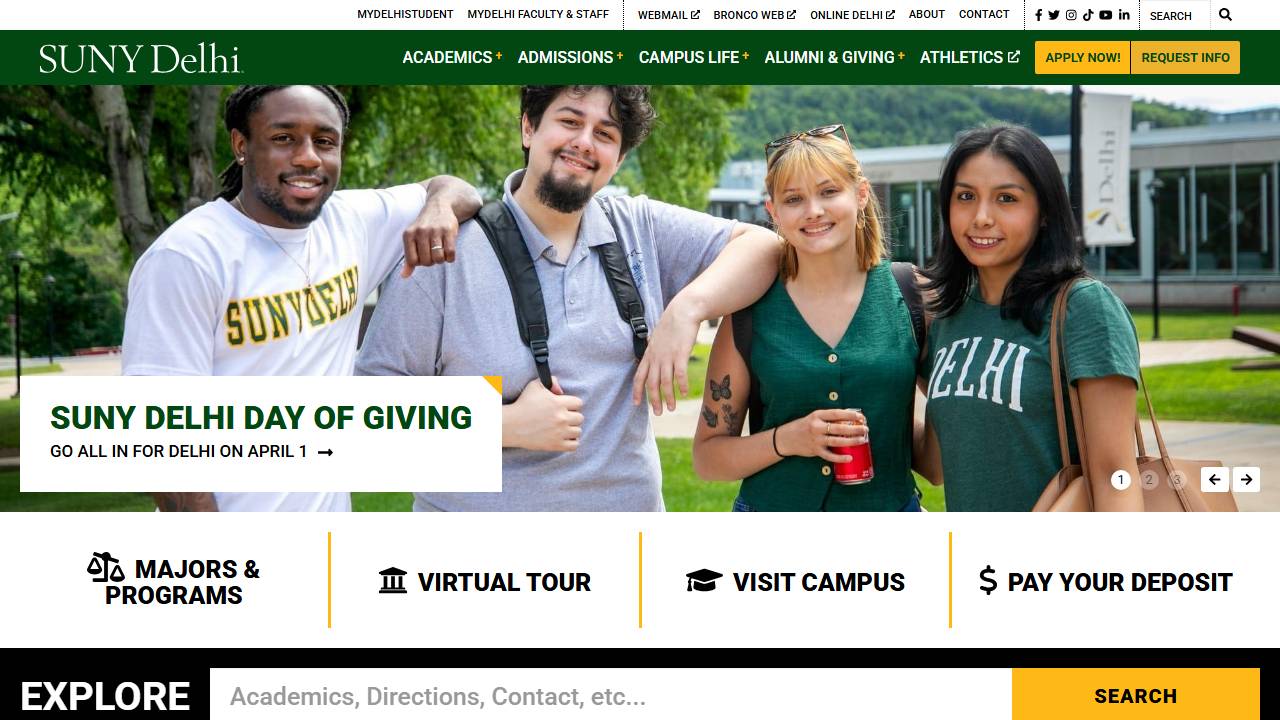The width and height of the screenshot is (1280, 720).
Task: Open the Instagram social icon
Action: point(1071,15)
